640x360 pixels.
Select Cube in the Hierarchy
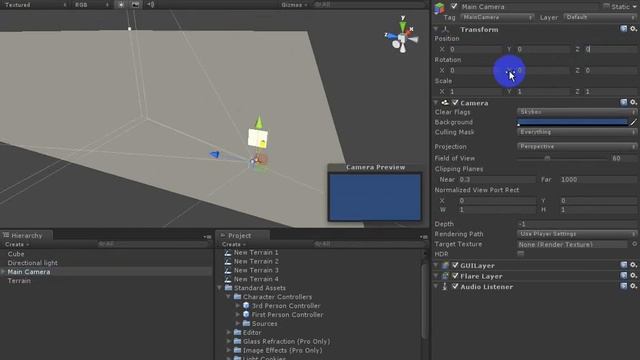[16, 254]
